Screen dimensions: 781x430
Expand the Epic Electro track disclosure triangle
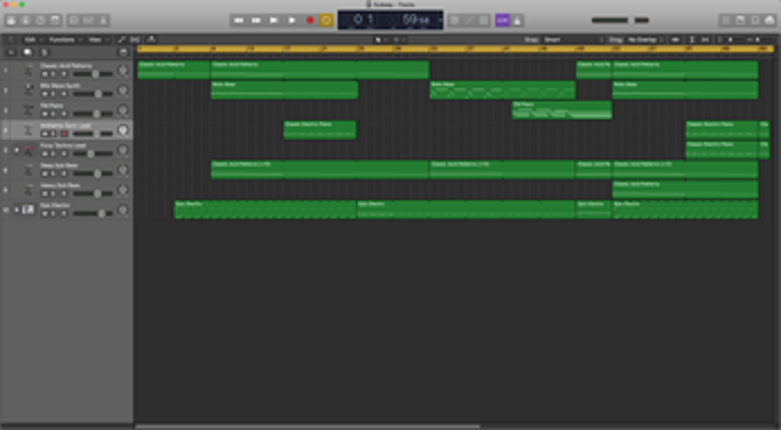(x=16, y=210)
